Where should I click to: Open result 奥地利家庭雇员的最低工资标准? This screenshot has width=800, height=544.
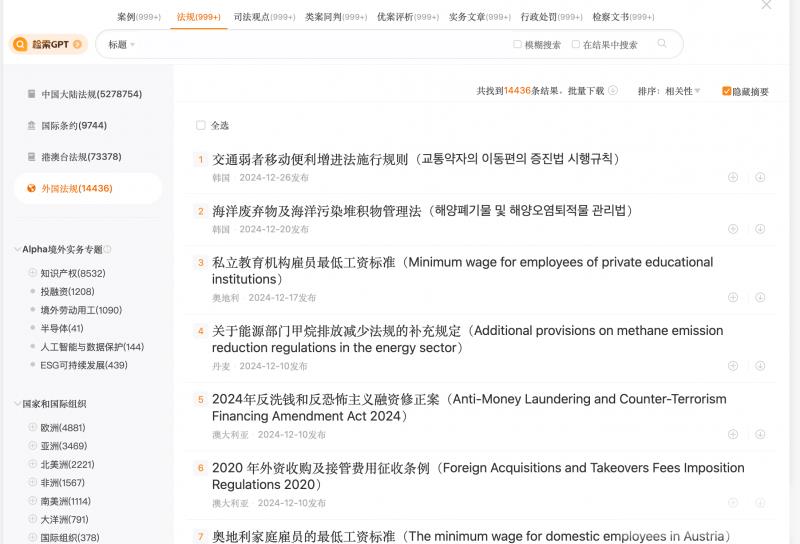(471, 536)
